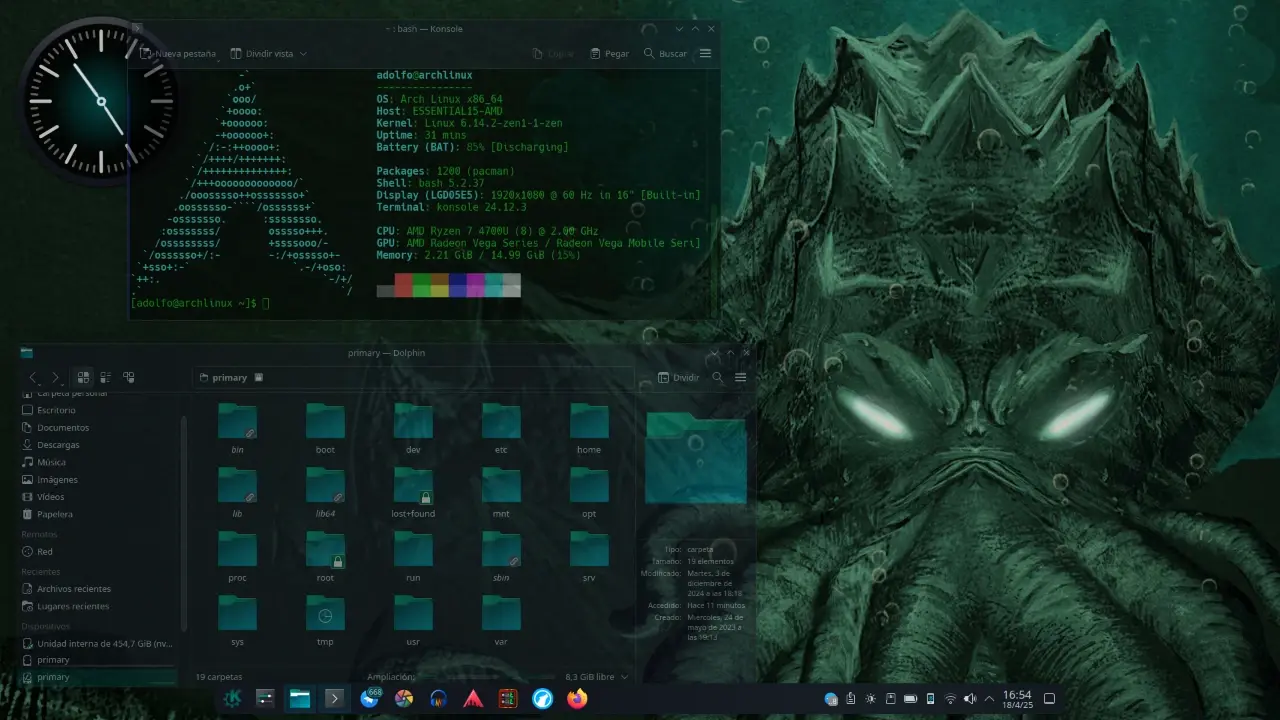Click the Dolphin location bar showing primary

[413, 377]
